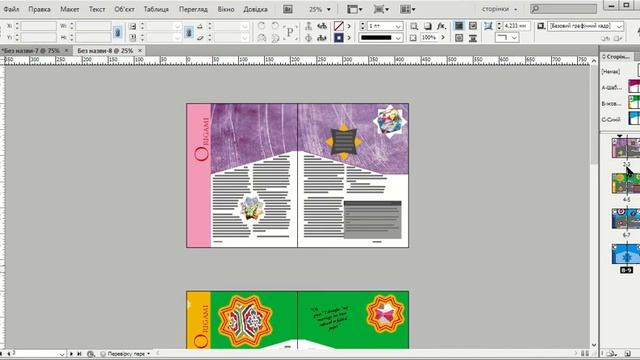Expand the stroke swatch options arrow
Image resolution: width=640 pixels, height=360 pixels.
pyautogui.click(x=349, y=38)
